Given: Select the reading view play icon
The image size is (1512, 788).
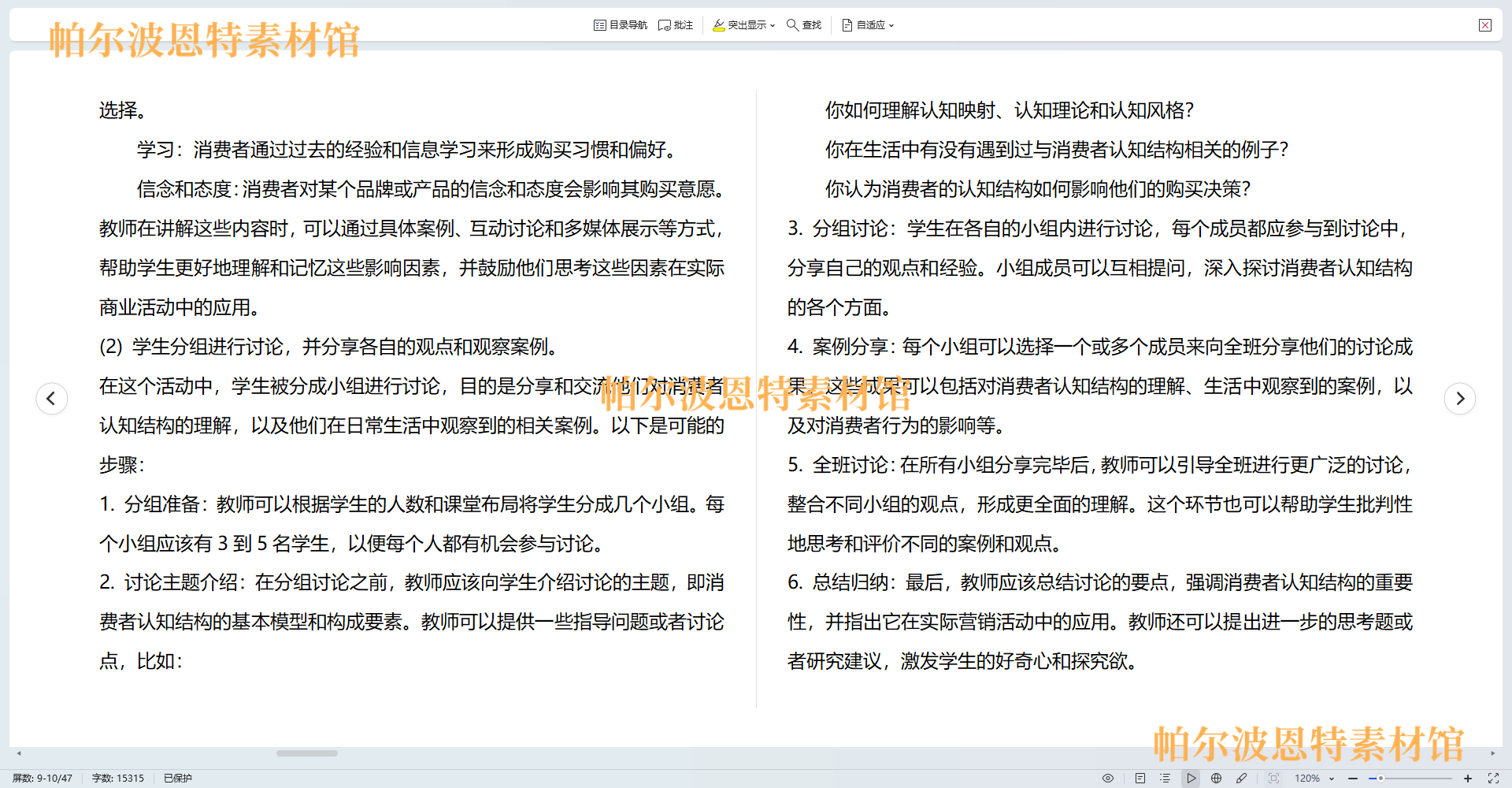Looking at the screenshot, I should coord(1191,778).
